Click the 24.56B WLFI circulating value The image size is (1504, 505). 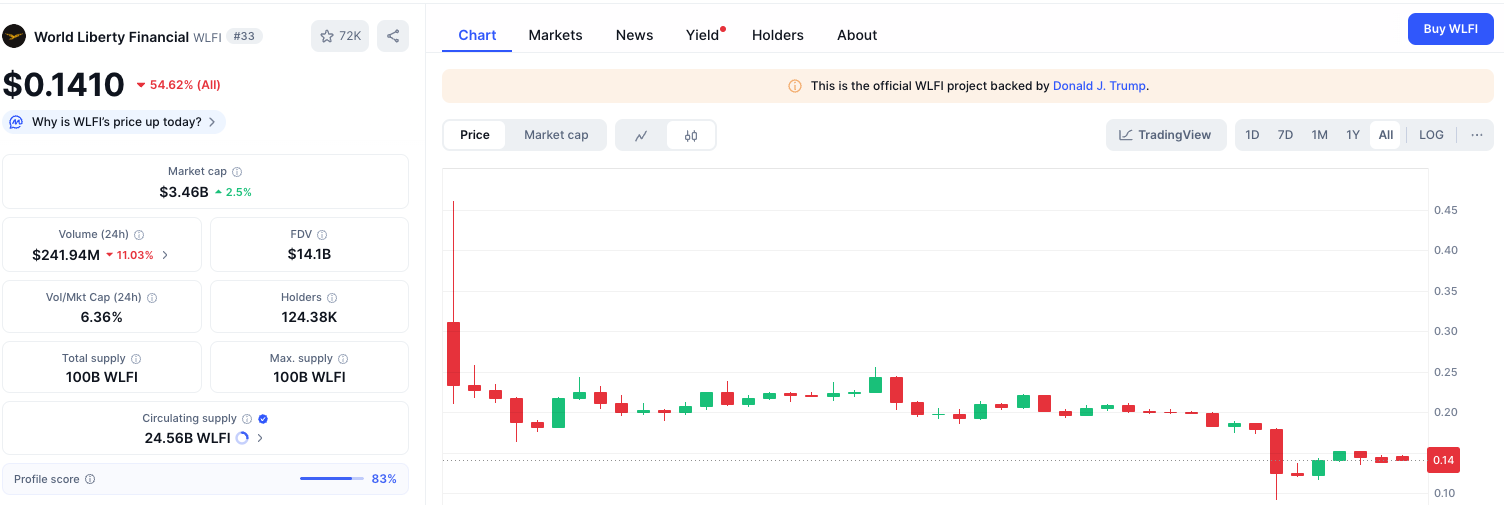pos(187,438)
